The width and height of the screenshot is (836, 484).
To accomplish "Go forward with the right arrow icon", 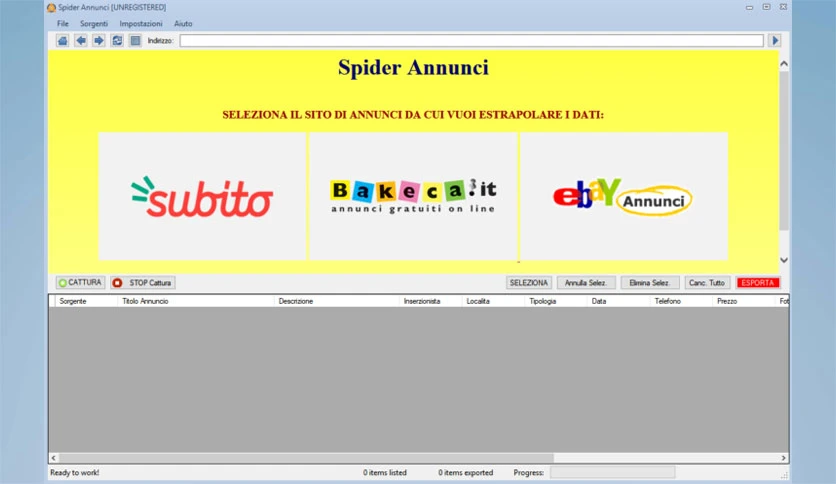I will 99,41.
